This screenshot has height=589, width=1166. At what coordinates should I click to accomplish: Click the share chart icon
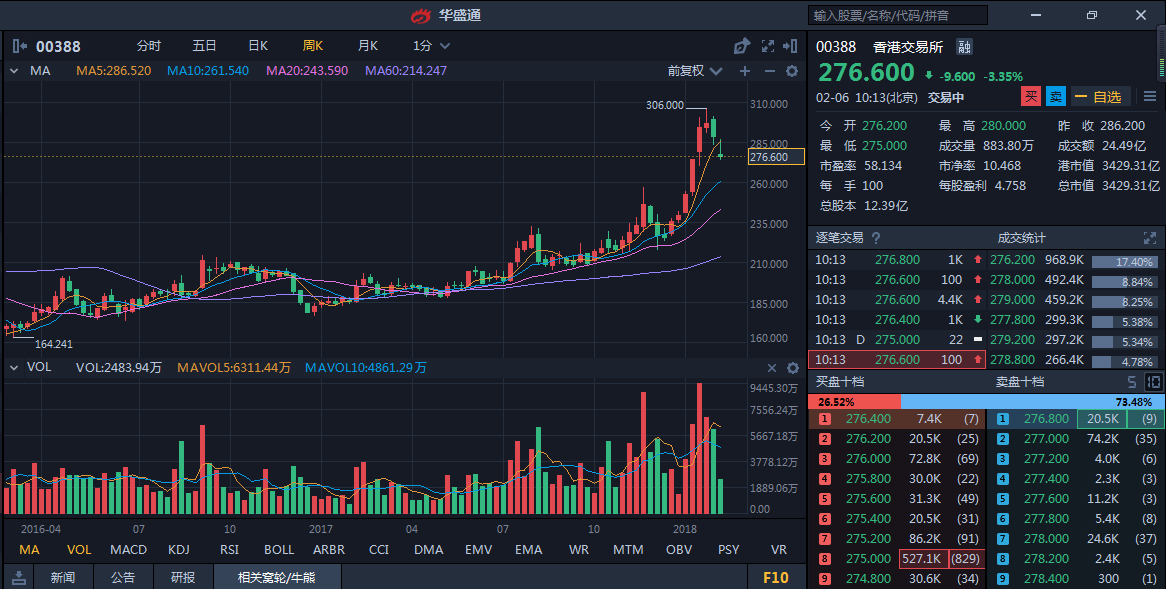tap(741, 46)
